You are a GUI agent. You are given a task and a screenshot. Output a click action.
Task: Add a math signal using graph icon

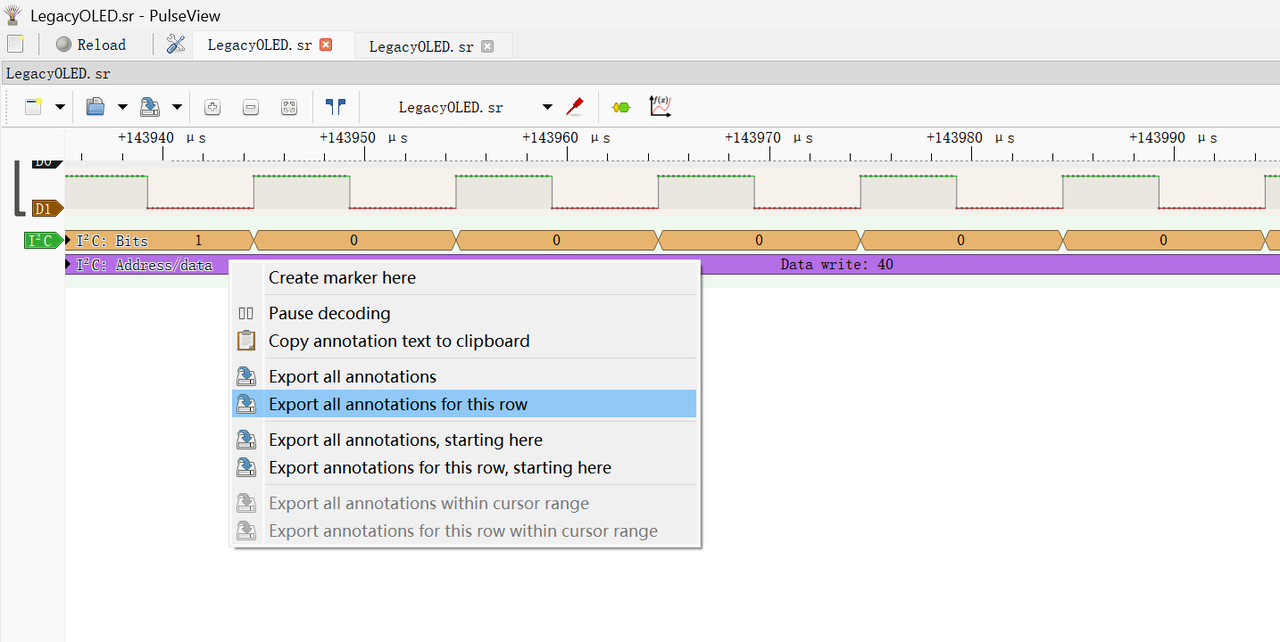click(x=660, y=107)
